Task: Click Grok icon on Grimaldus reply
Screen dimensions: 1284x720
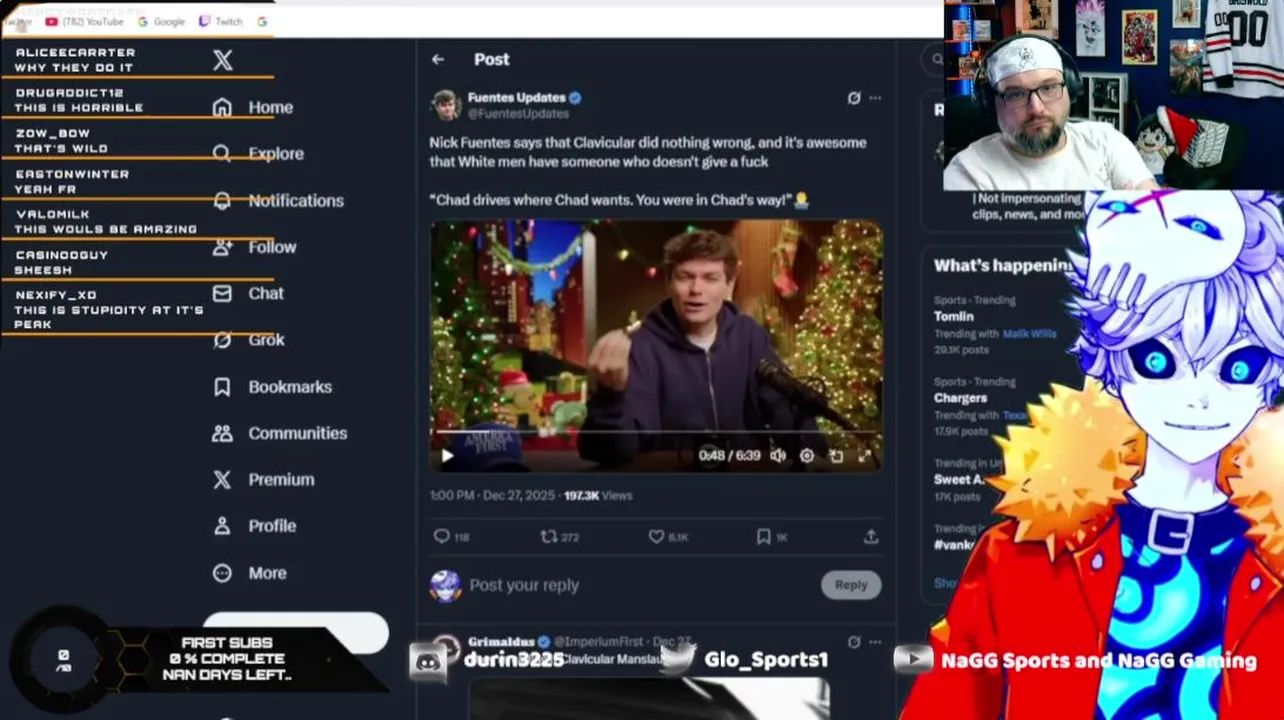Action: [x=853, y=642]
